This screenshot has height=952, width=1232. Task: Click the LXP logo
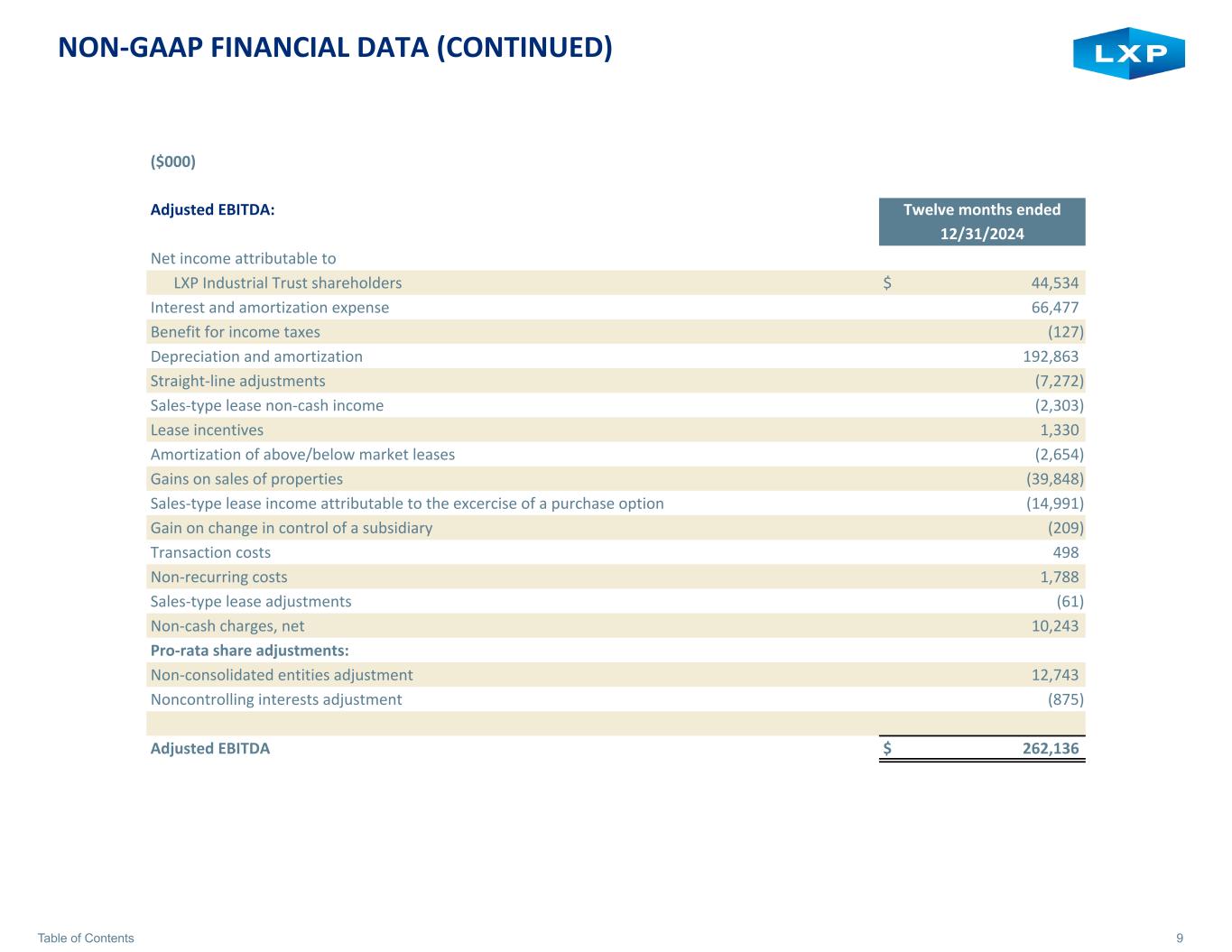pos(1128,54)
